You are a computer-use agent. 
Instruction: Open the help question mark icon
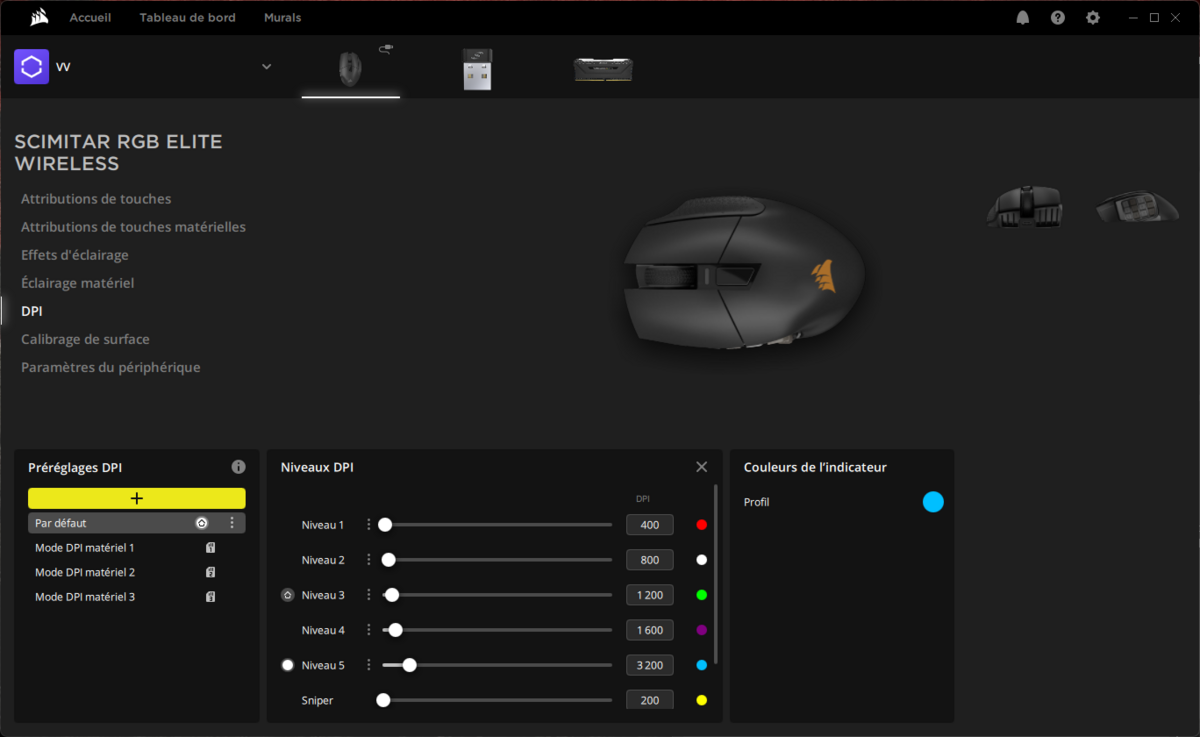1058,18
